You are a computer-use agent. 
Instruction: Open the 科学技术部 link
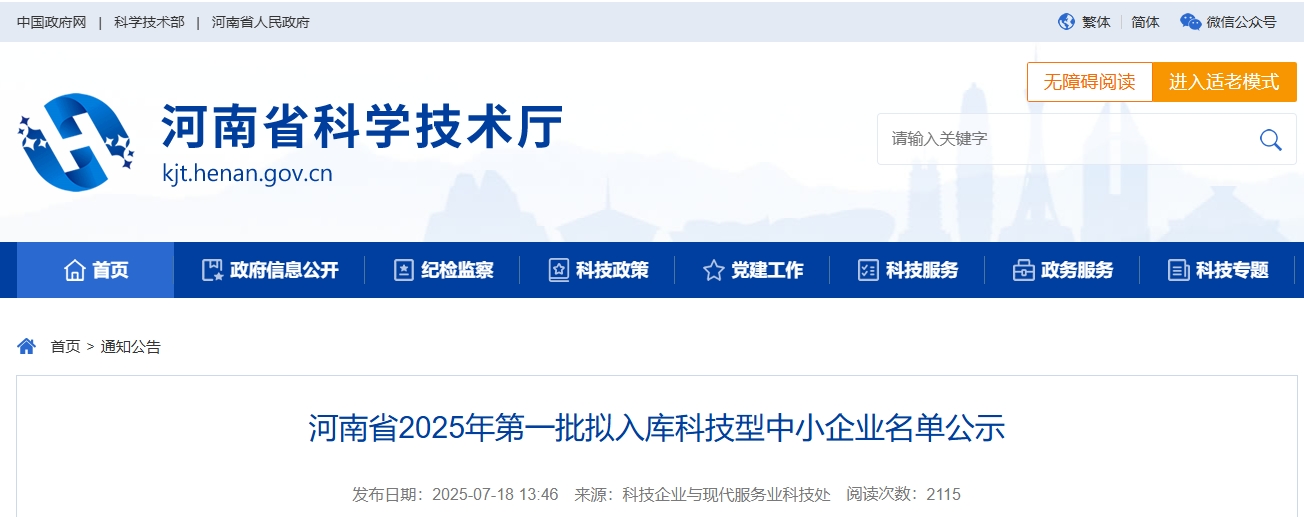[149, 22]
